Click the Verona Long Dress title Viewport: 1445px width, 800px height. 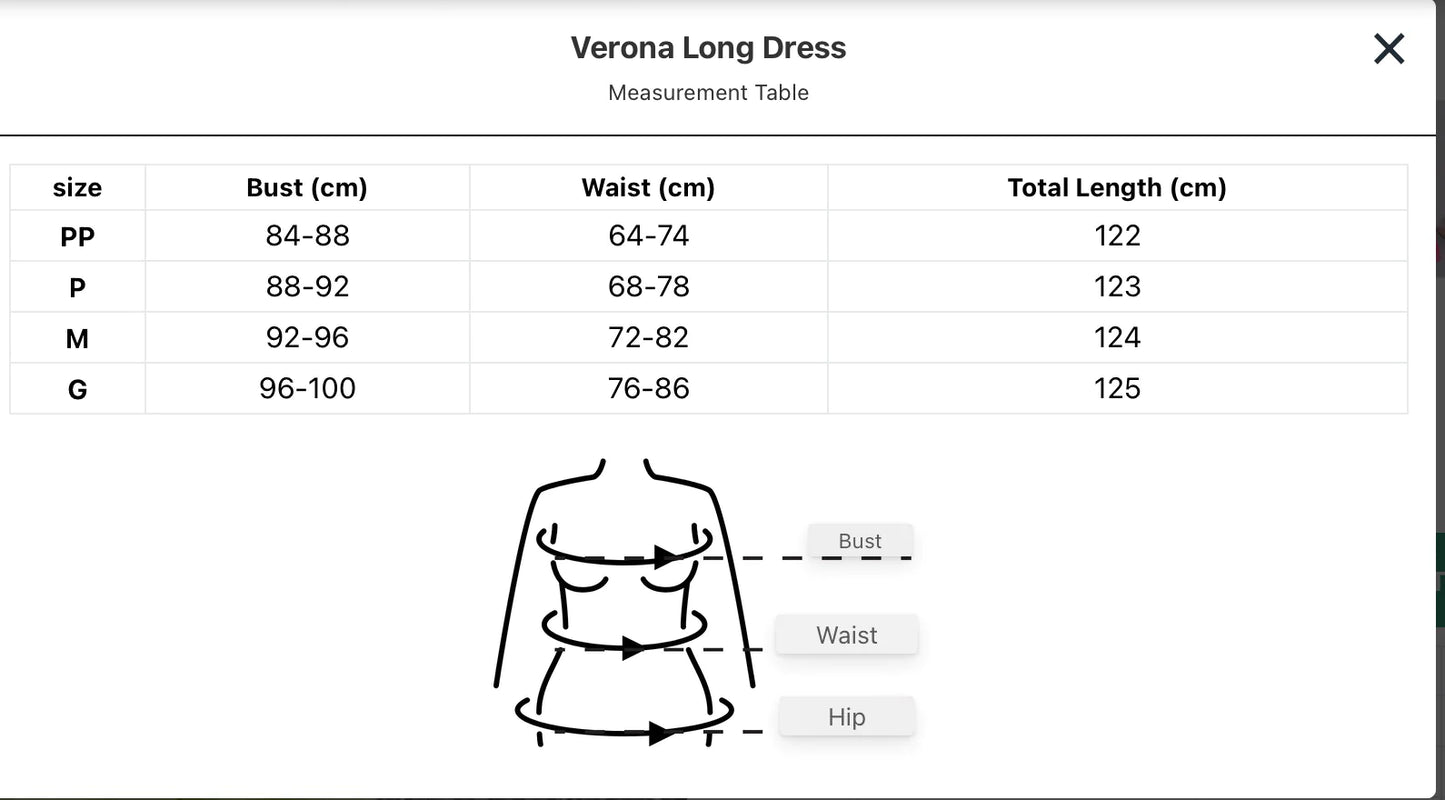(709, 47)
